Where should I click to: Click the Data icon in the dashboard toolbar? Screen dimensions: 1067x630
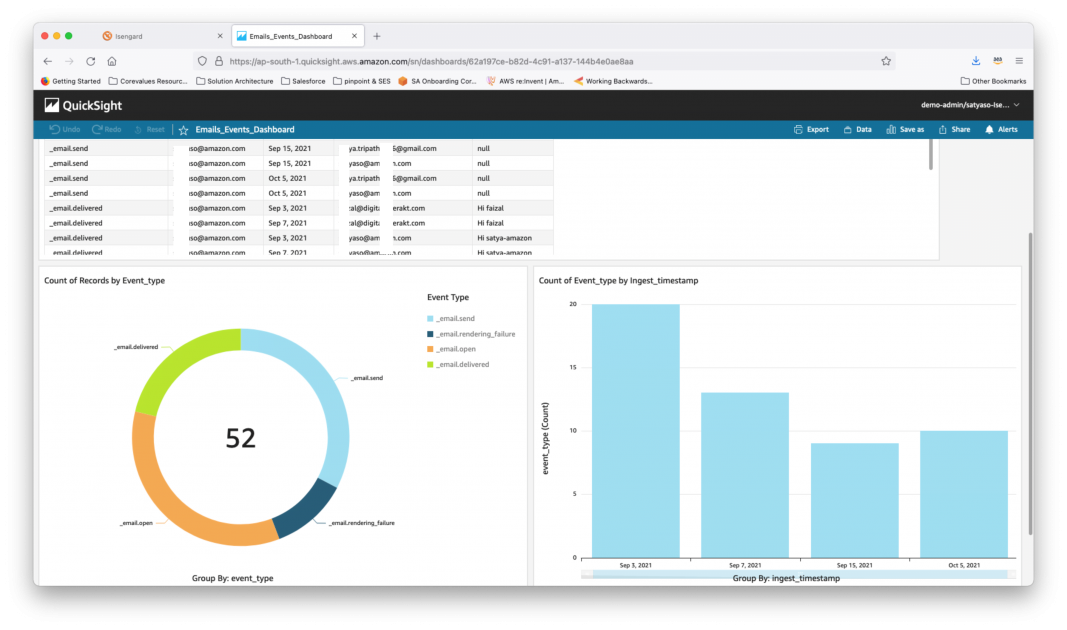[857, 129]
